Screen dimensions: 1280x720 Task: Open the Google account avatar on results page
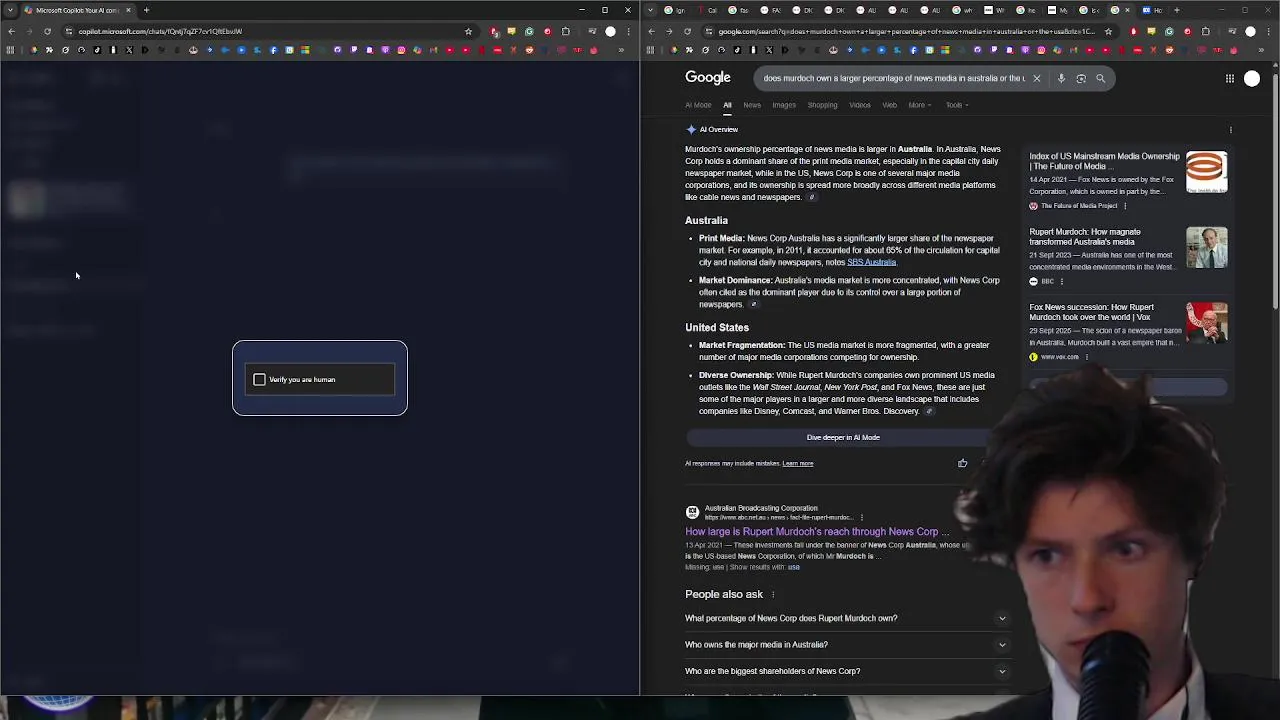click(1252, 78)
